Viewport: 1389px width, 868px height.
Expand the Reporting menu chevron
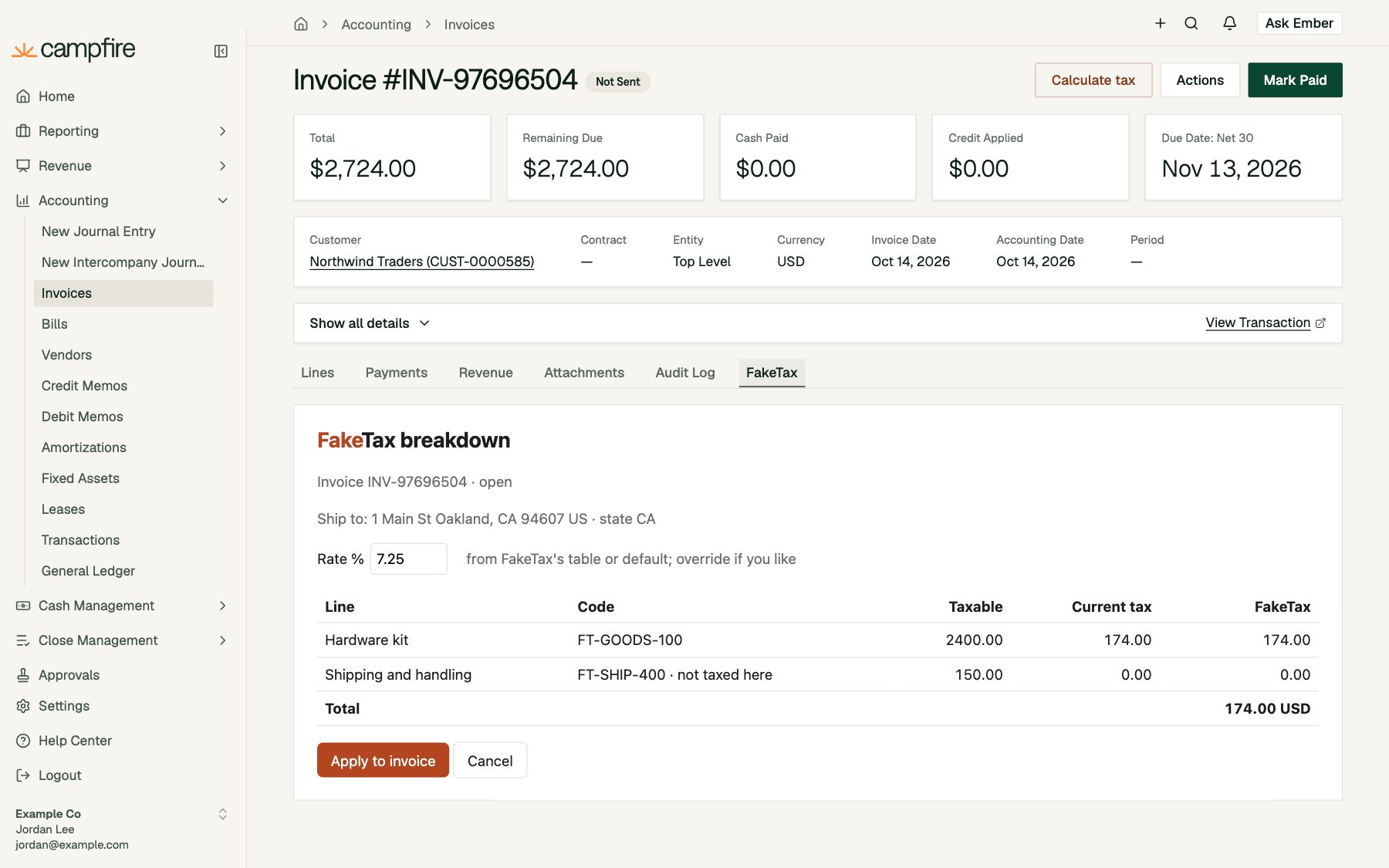click(x=223, y=131)
